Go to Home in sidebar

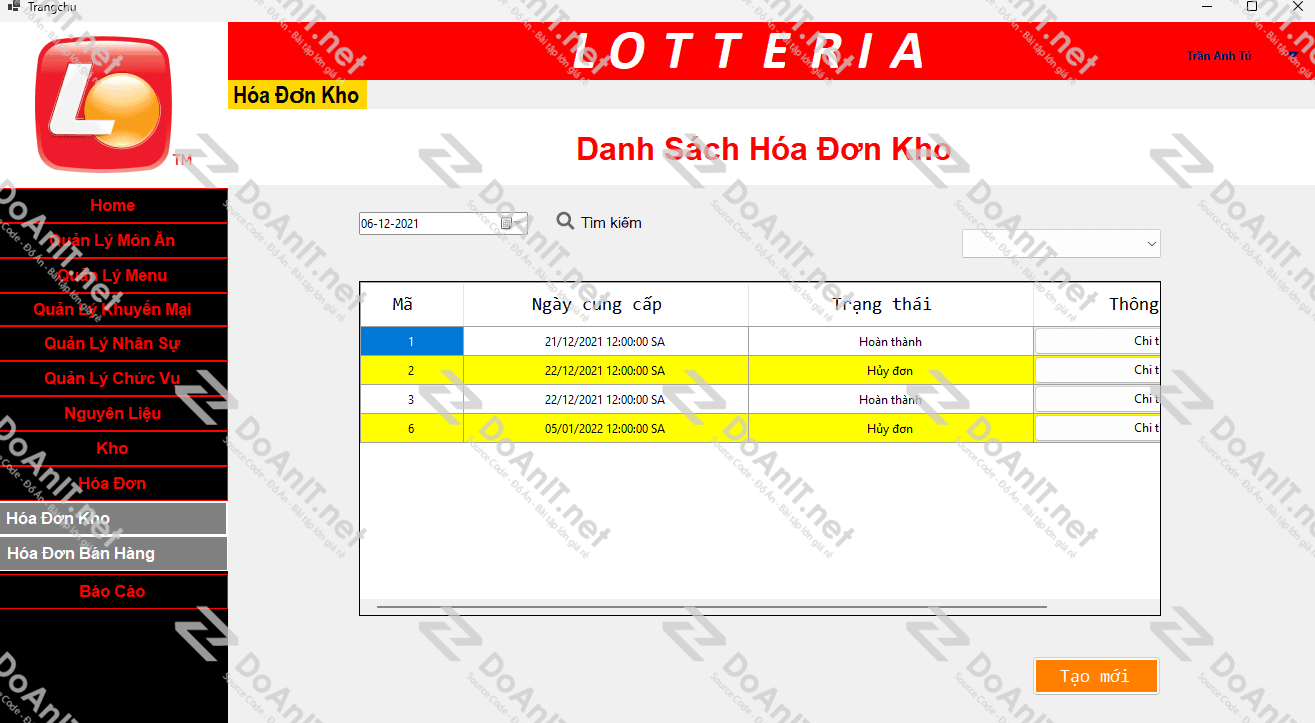pos(113,205)
